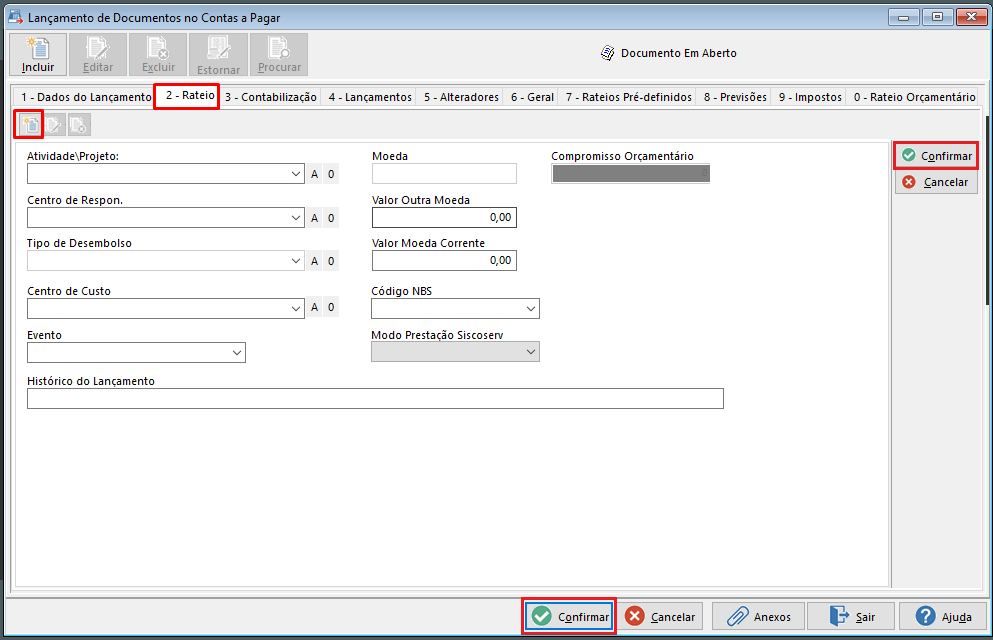Go to the 5 - Alteradores tab
The image size is (993, 640).
click(x=461, y=97)
